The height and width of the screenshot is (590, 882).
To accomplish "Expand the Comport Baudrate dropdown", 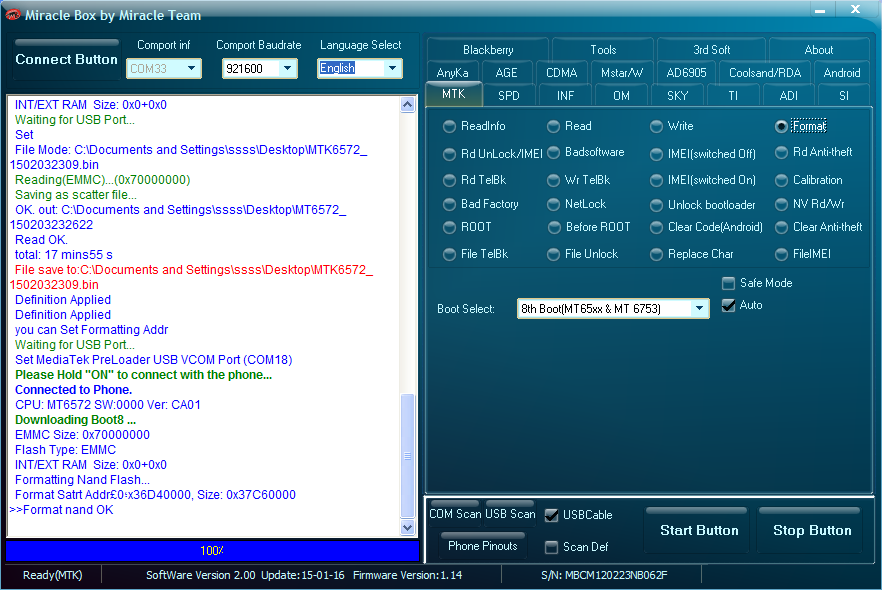I will point(287,69).
